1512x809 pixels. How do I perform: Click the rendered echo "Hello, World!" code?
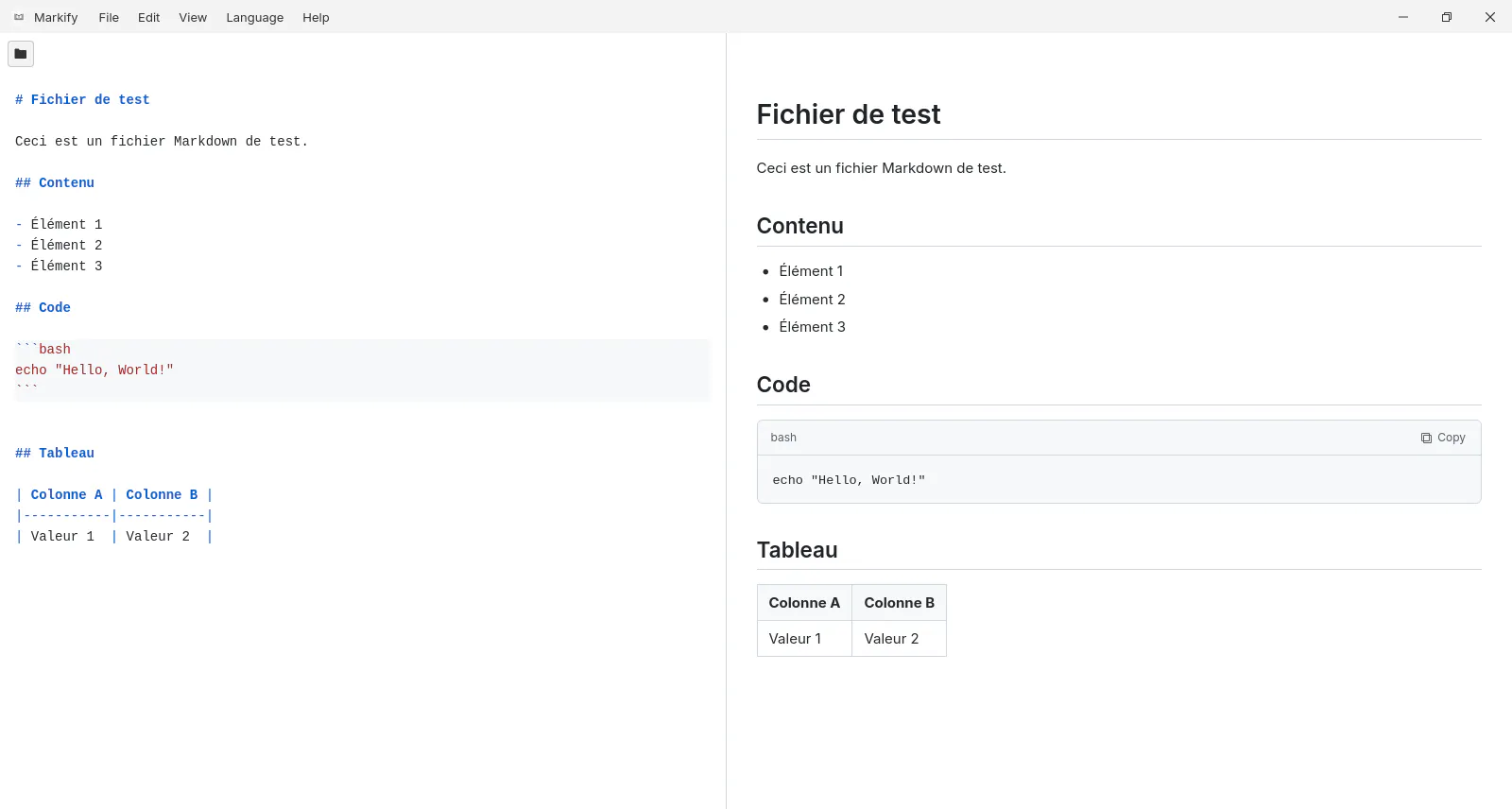849,480
